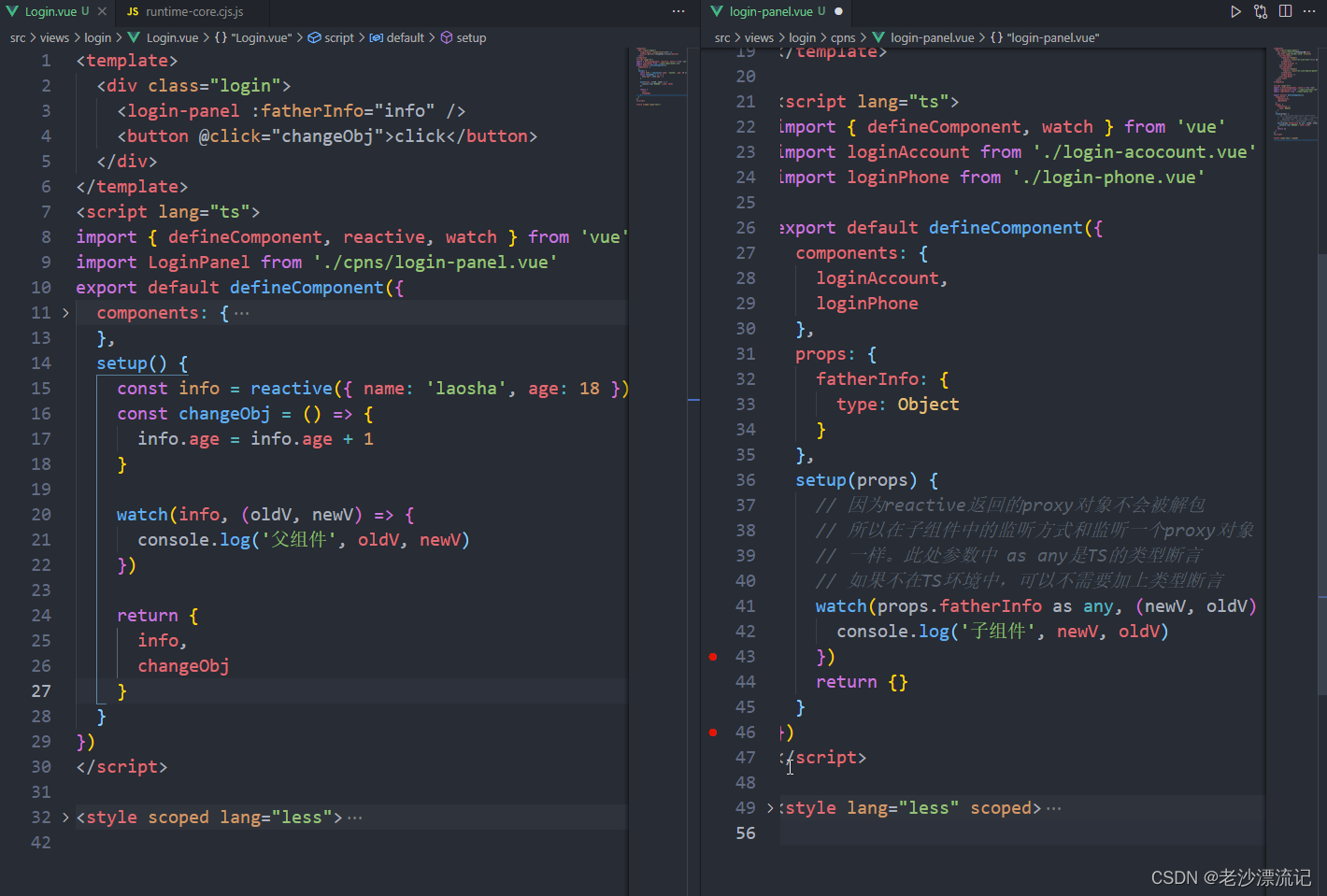This screenshot has width=1327, height=896.
Task: Click the 'views' breadcrumb in the left editor
Action: coord(54,37)
